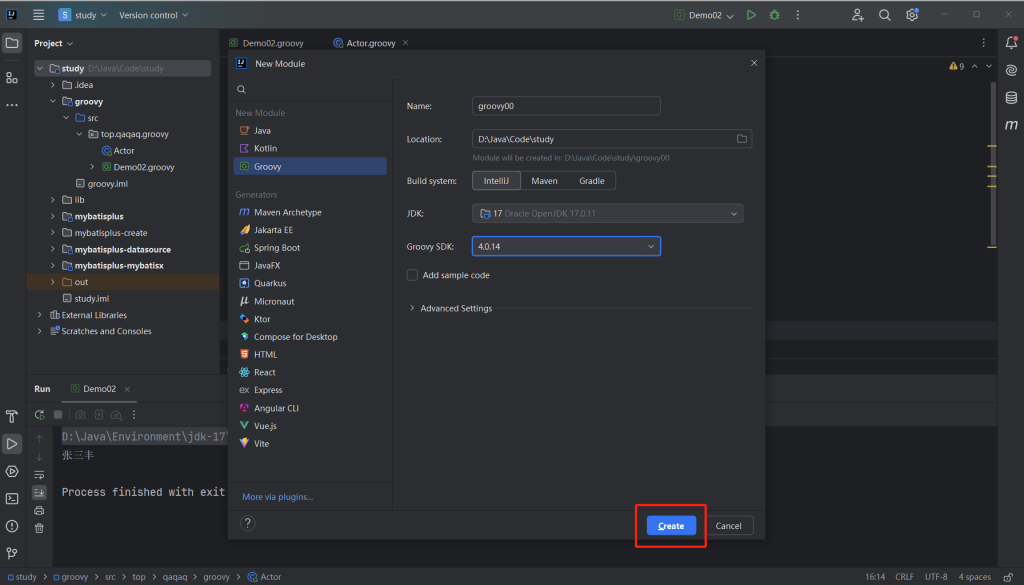Open Demo02 run configuration dropdown
Screen dimensions: 1024x585
[704, 14]
